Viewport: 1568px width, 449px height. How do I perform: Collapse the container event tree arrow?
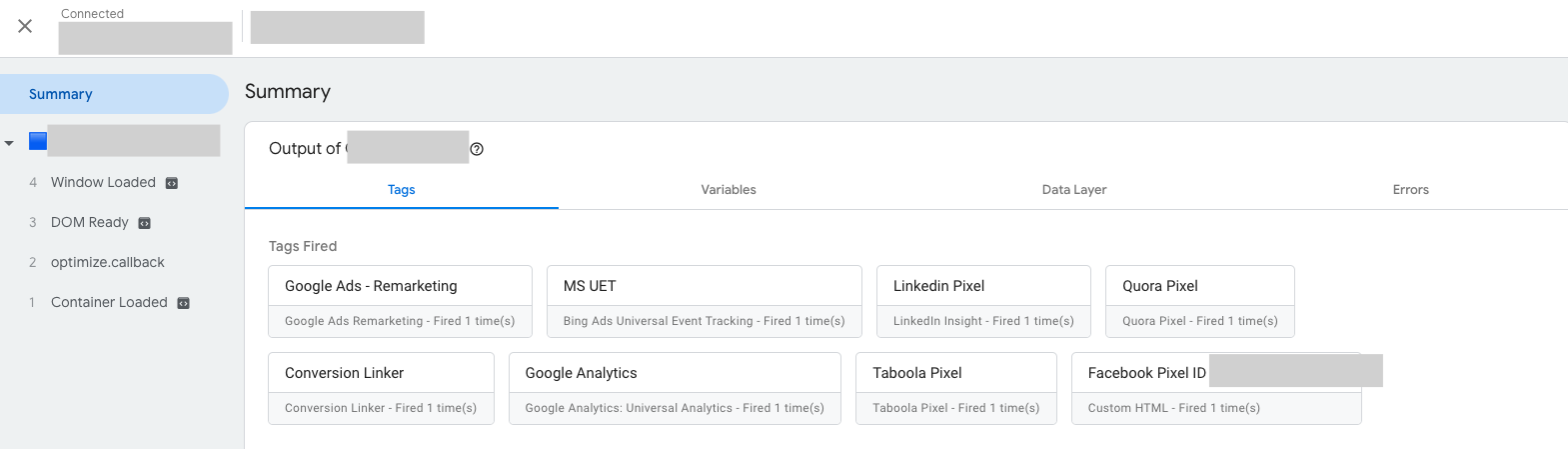9,143
